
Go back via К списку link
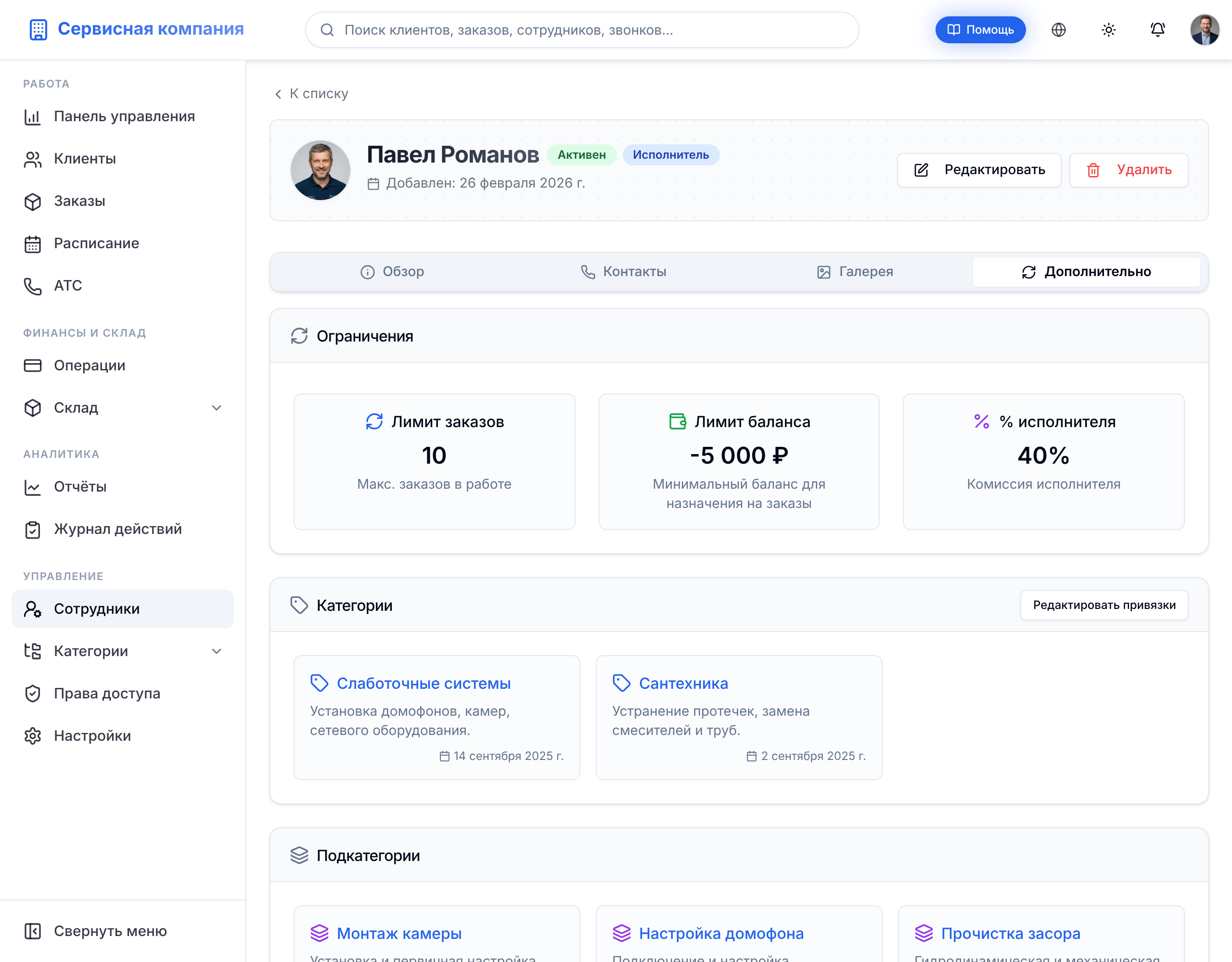tap(311, 94)
